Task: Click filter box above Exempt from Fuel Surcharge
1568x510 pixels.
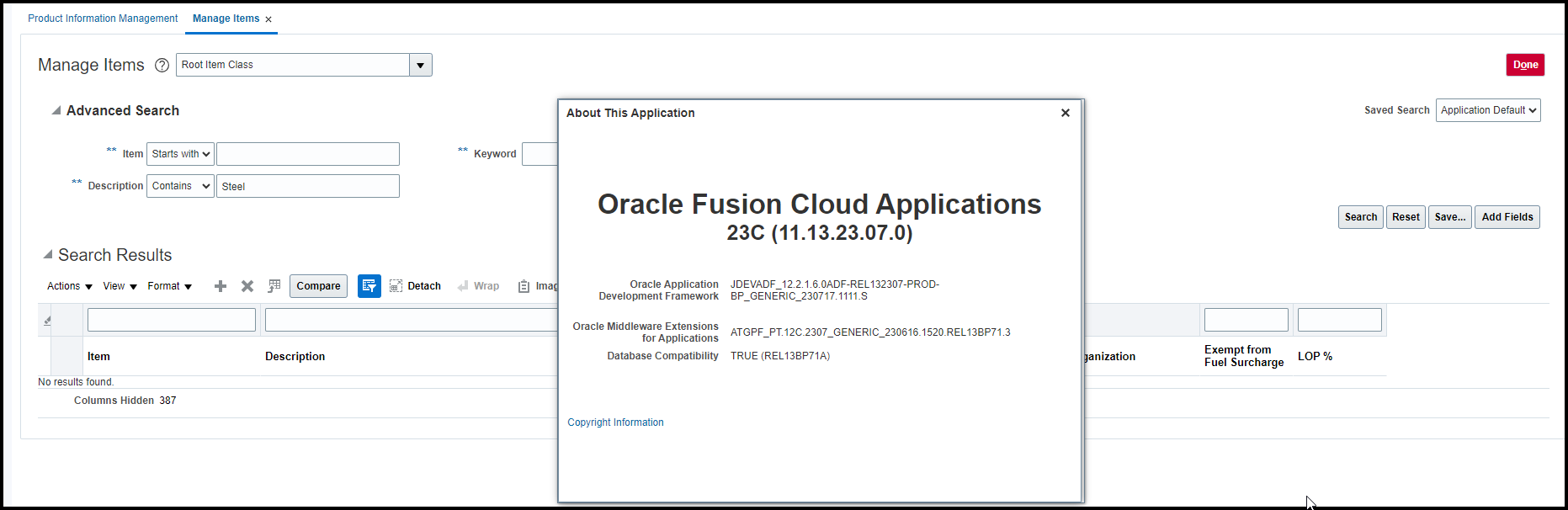Action: tap(1246, 320)
